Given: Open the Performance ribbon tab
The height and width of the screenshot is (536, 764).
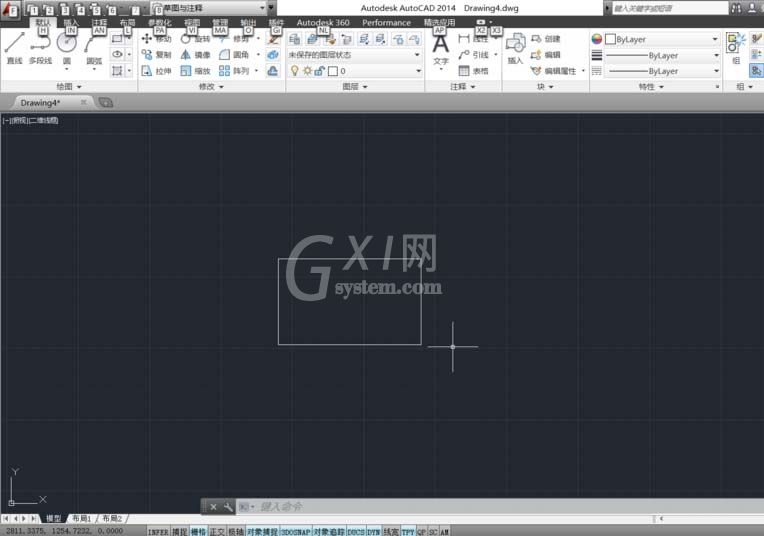Looking at the screenshot, I should (386, 22).
